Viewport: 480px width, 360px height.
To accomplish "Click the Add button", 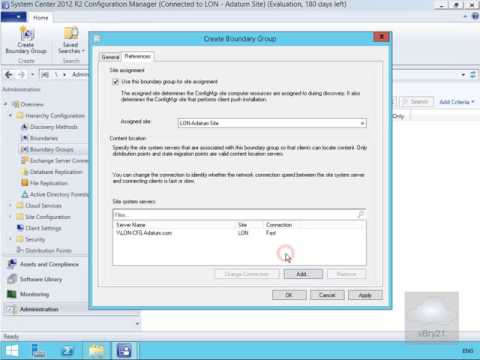I will coord(303,274).
